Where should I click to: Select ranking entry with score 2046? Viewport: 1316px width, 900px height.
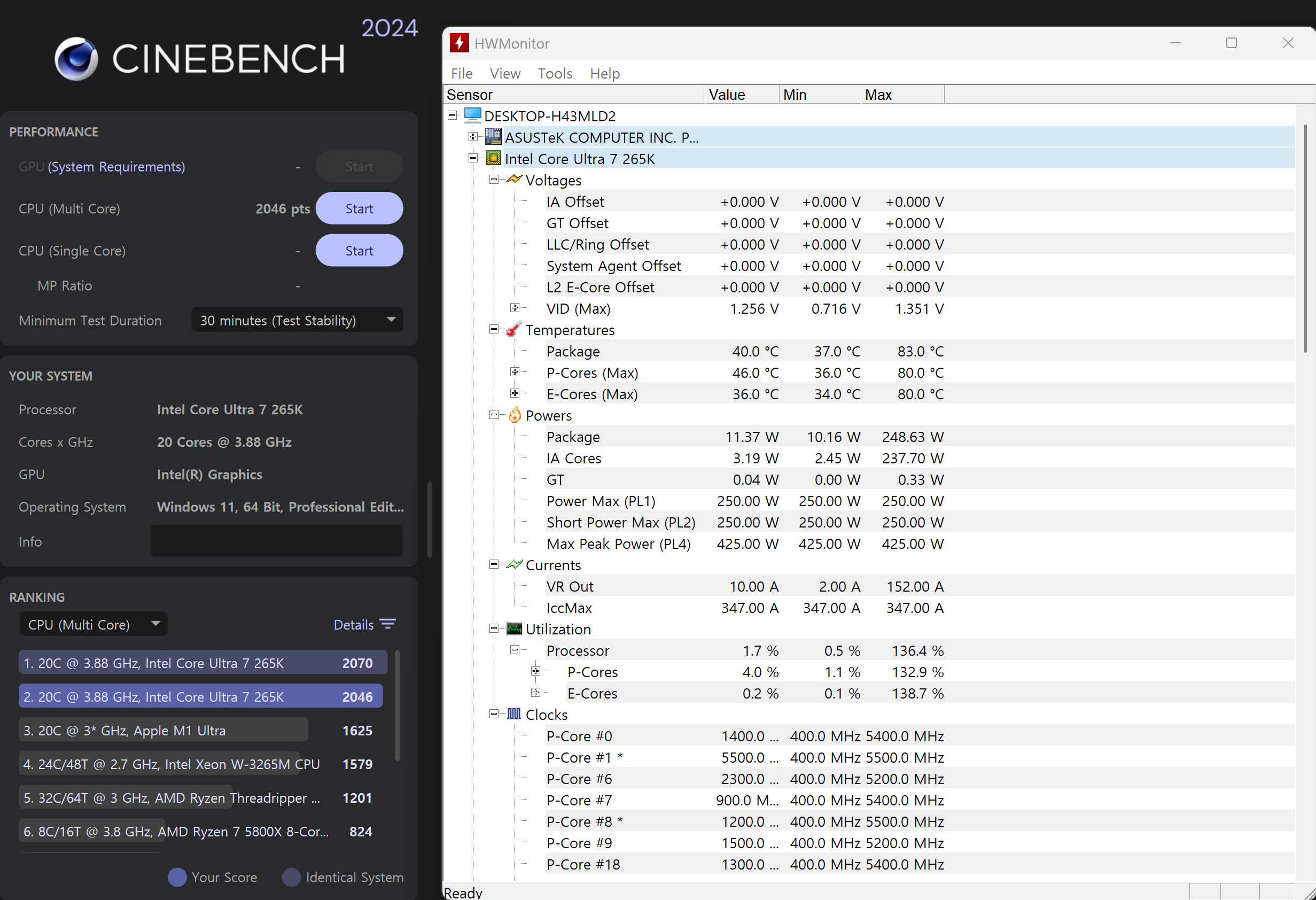pos(200,696)
